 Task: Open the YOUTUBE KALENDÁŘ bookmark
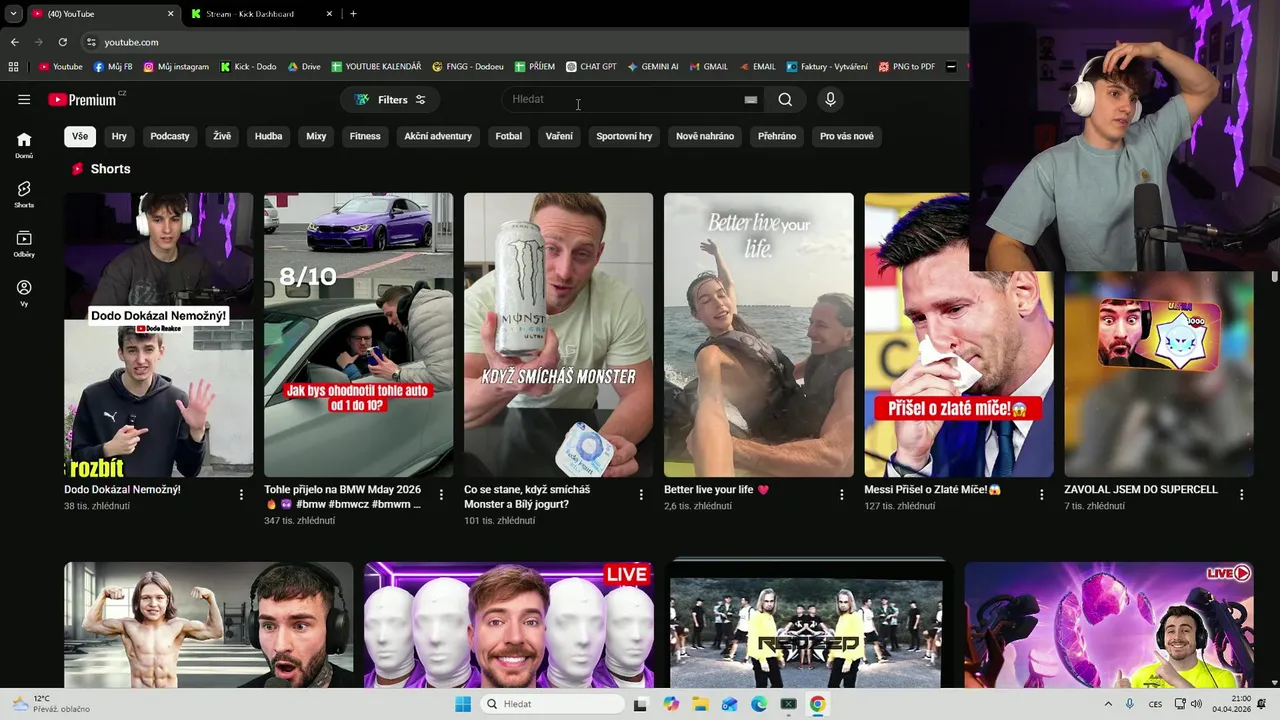[x=376, y=67]
